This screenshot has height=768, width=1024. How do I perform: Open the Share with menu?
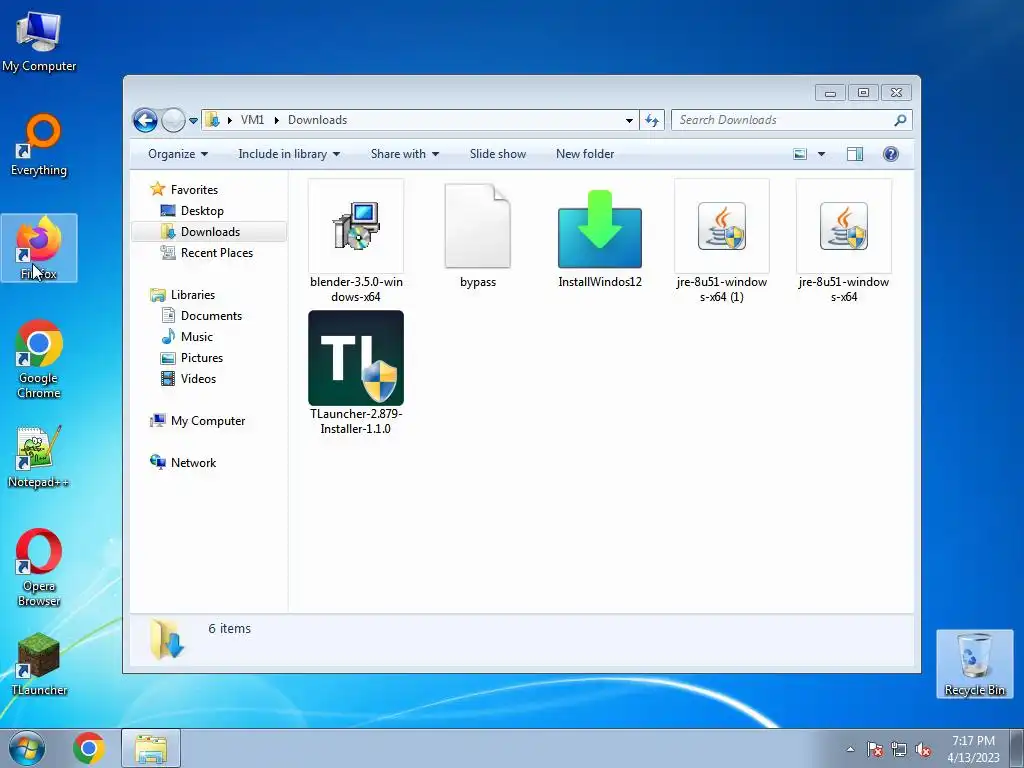(405, 154)
